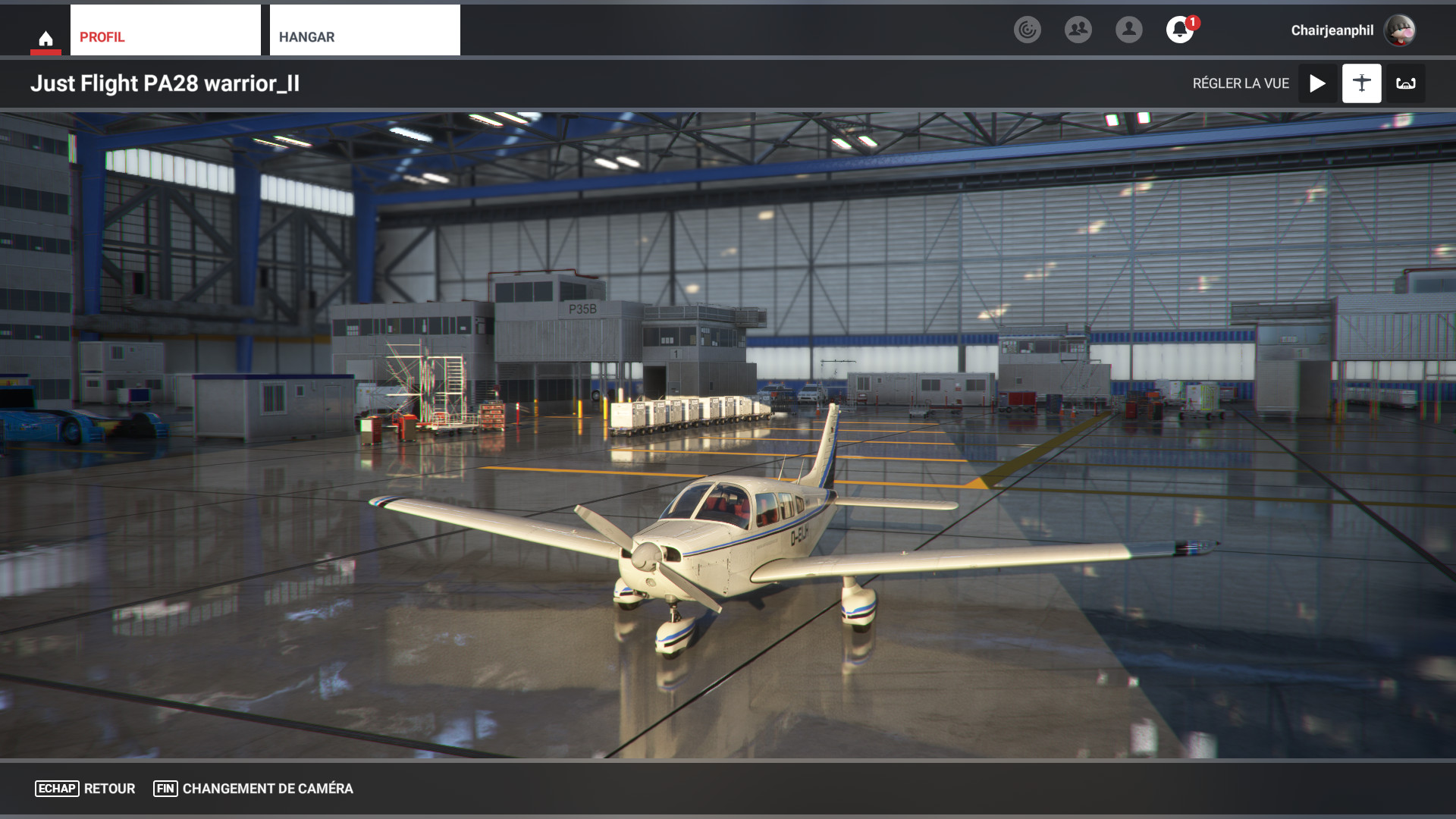Image resolution: width=1456 pixels, height=819 pixels.
Task: Open the PROFIL tab
Action: [x=165, y=30]
